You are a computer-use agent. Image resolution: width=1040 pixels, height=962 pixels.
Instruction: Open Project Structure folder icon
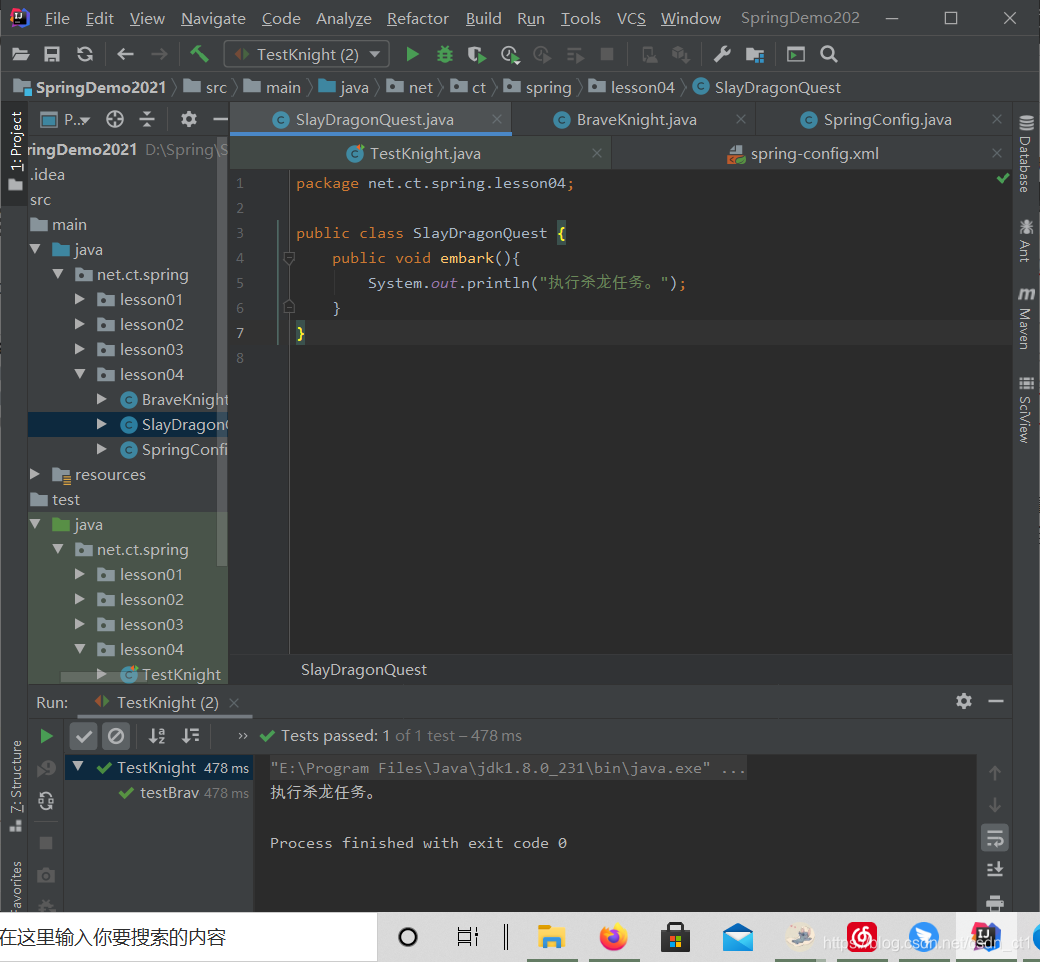[x=755, y=54]
